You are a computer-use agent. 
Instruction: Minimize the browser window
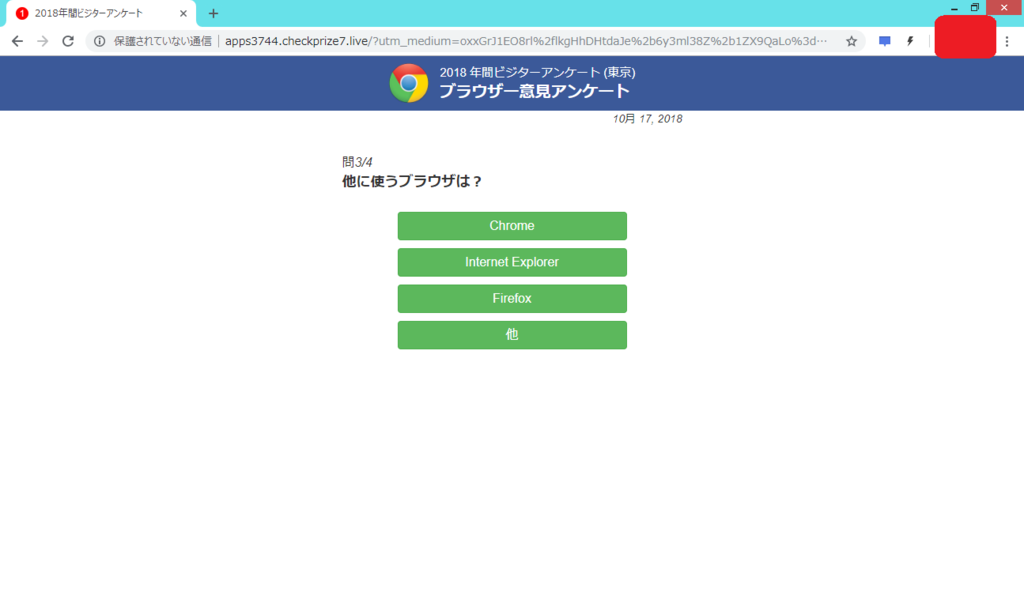pos(954,8)
